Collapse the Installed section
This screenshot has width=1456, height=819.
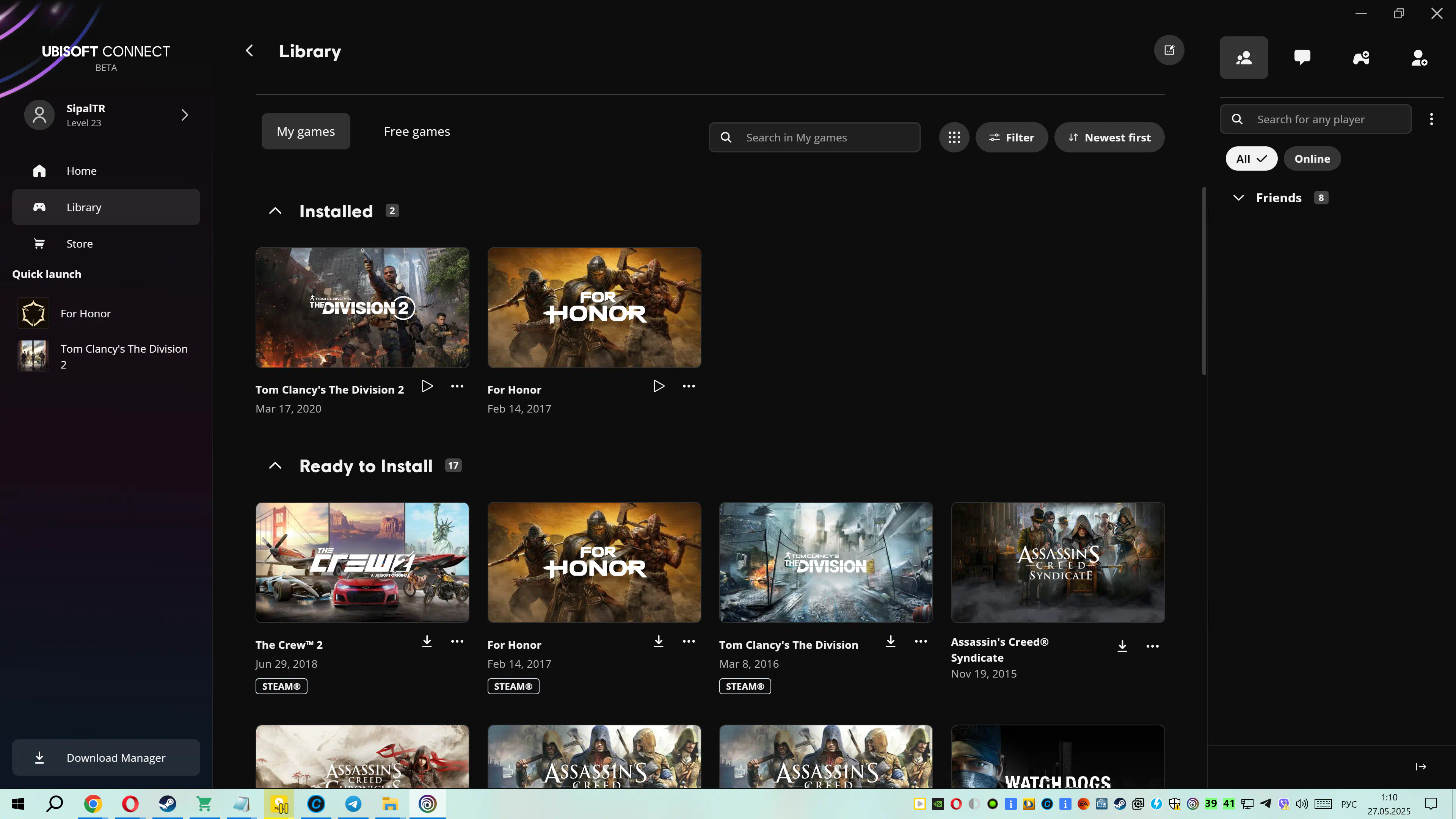pyautogui.click(x=275, y=211)
